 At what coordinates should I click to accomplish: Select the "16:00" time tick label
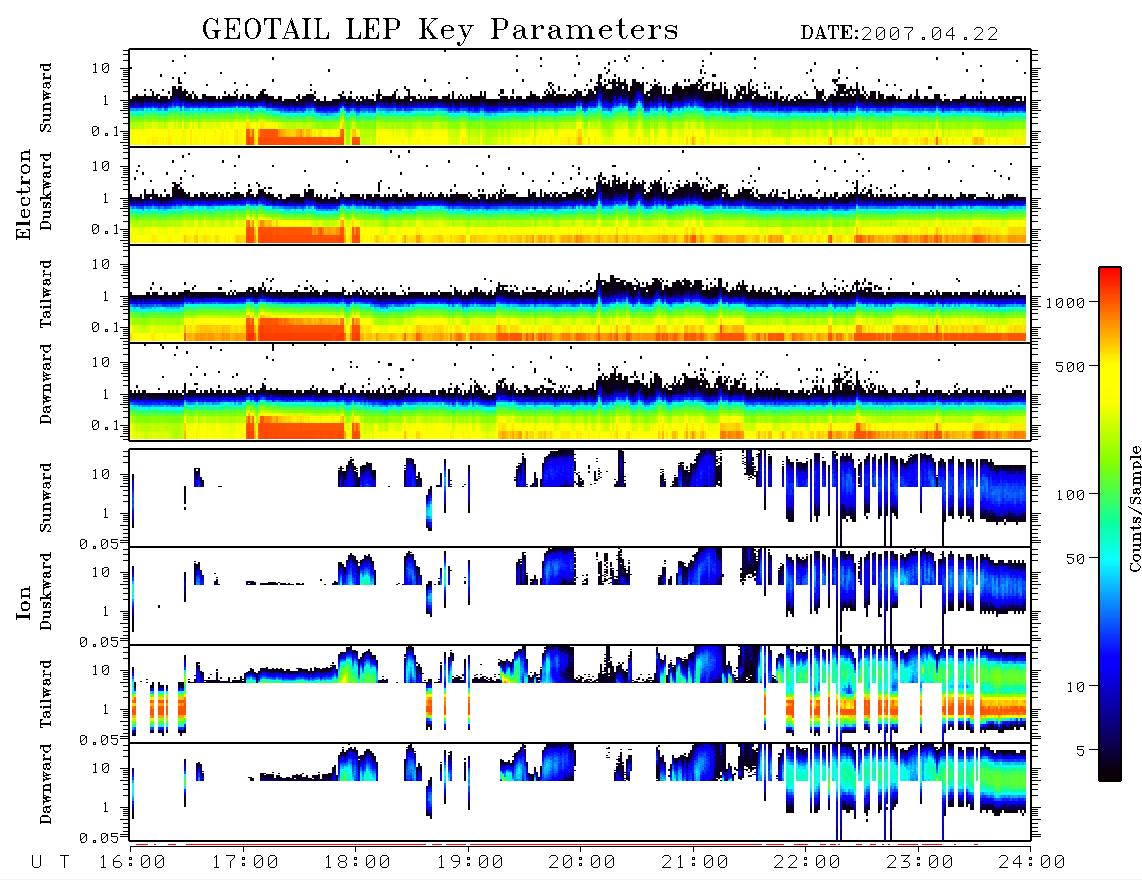point(132,863)
